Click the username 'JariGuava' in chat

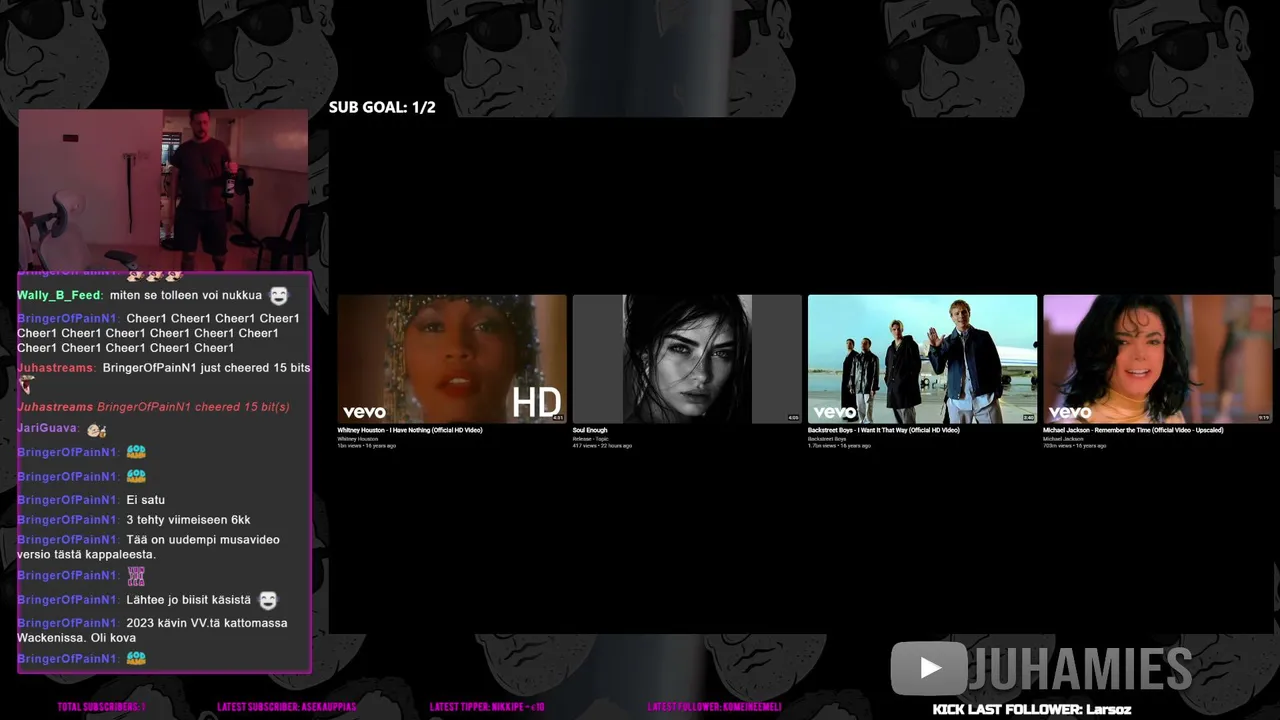47,429
